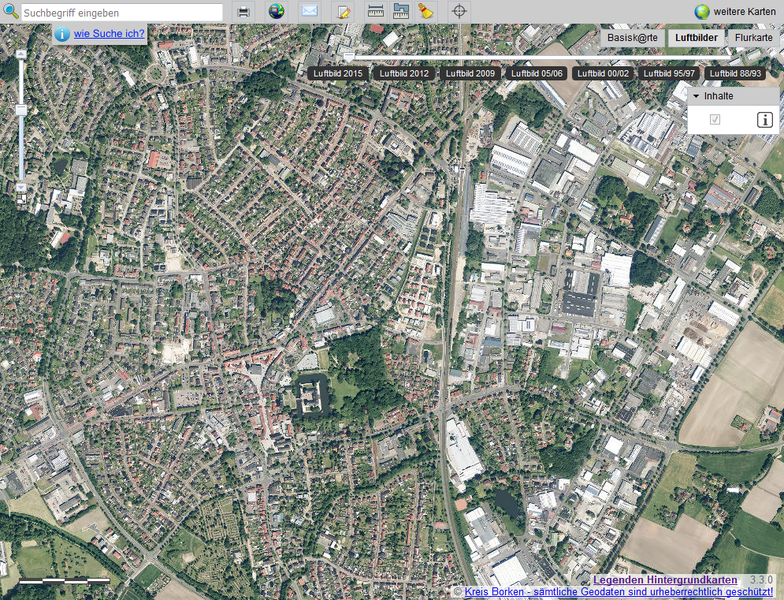784x600 pixels.
Task: Focus the 'Suchbegriff eingeben' search field
Action: coord(122,12)
